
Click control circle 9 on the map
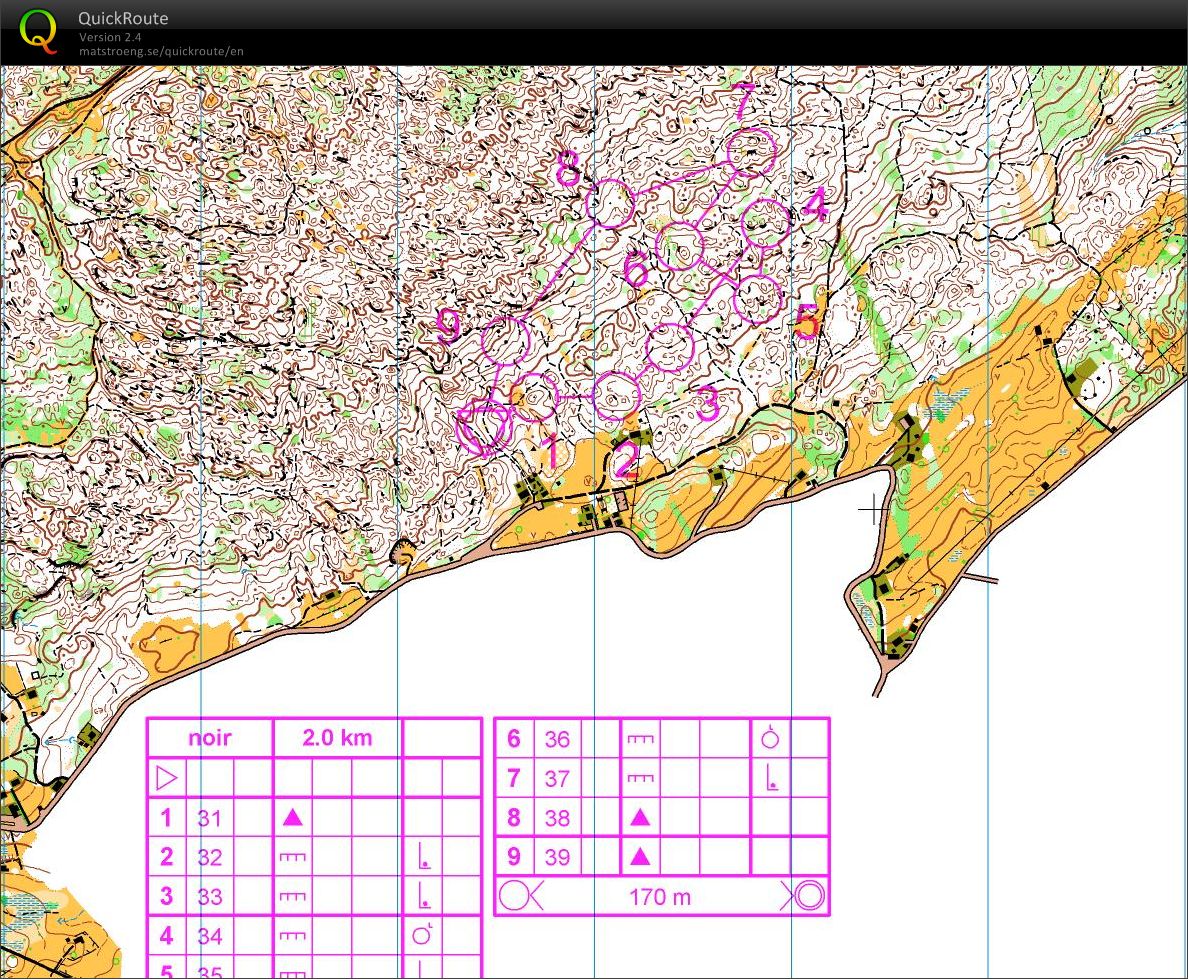504,340
